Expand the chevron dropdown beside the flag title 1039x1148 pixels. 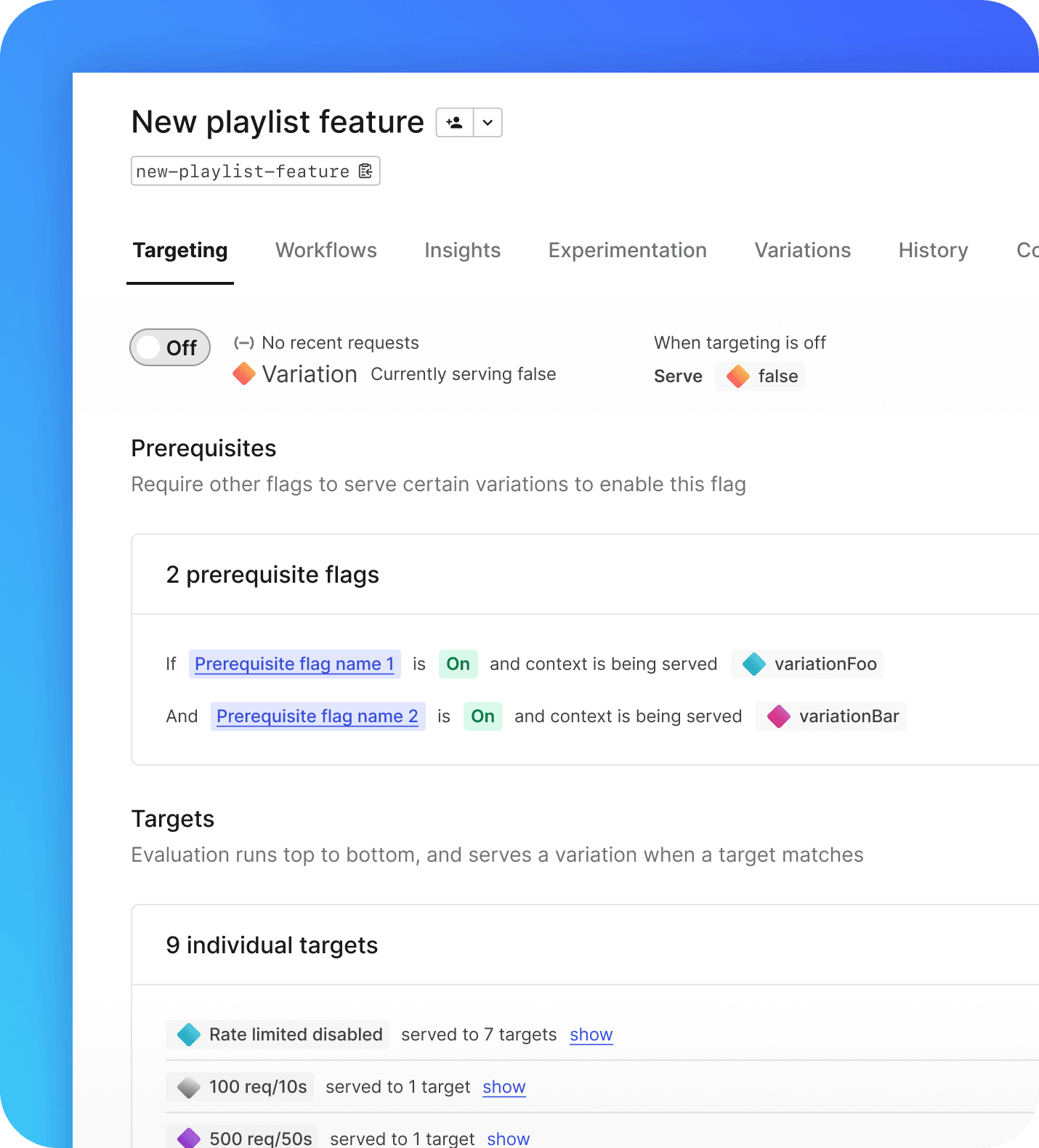coord(488,123)
